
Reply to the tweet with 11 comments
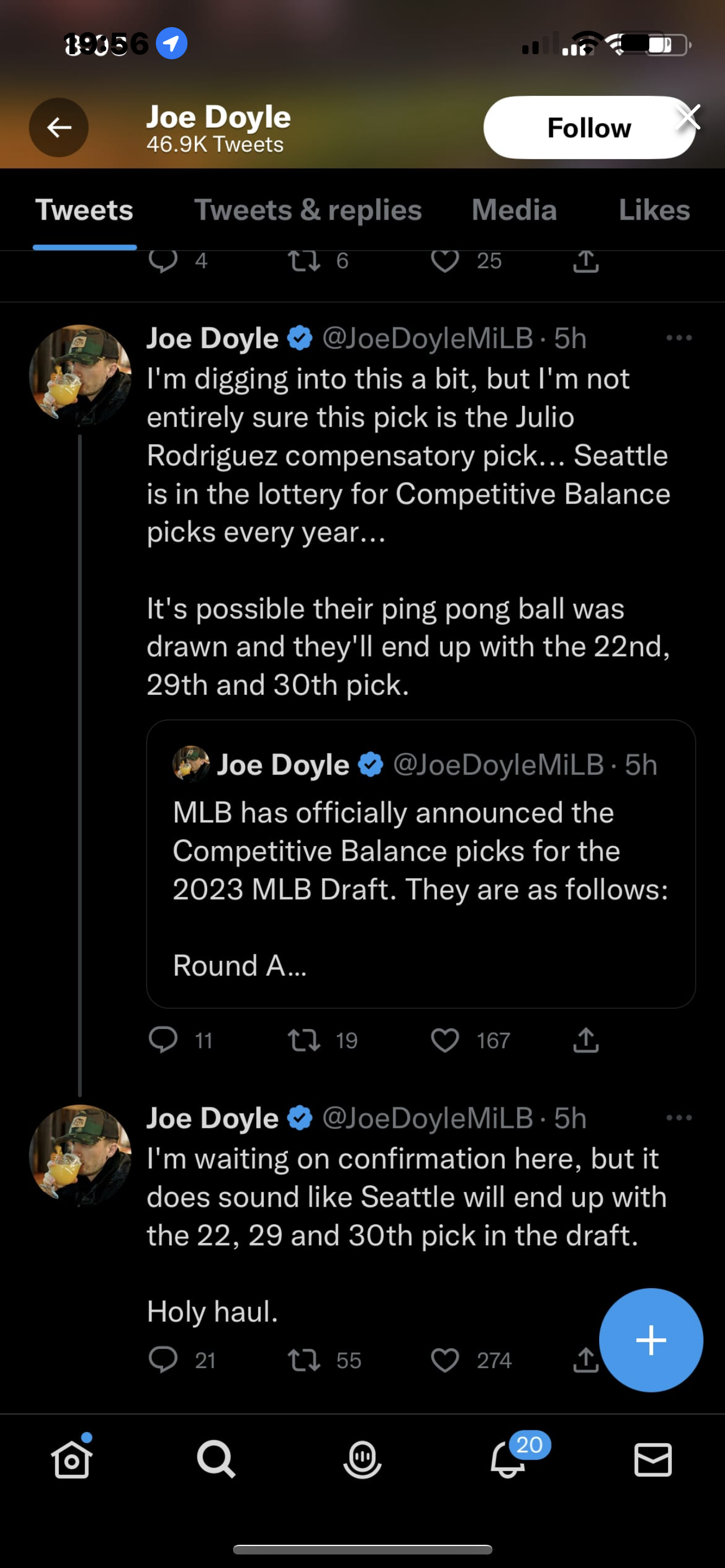click(163, 1040)
